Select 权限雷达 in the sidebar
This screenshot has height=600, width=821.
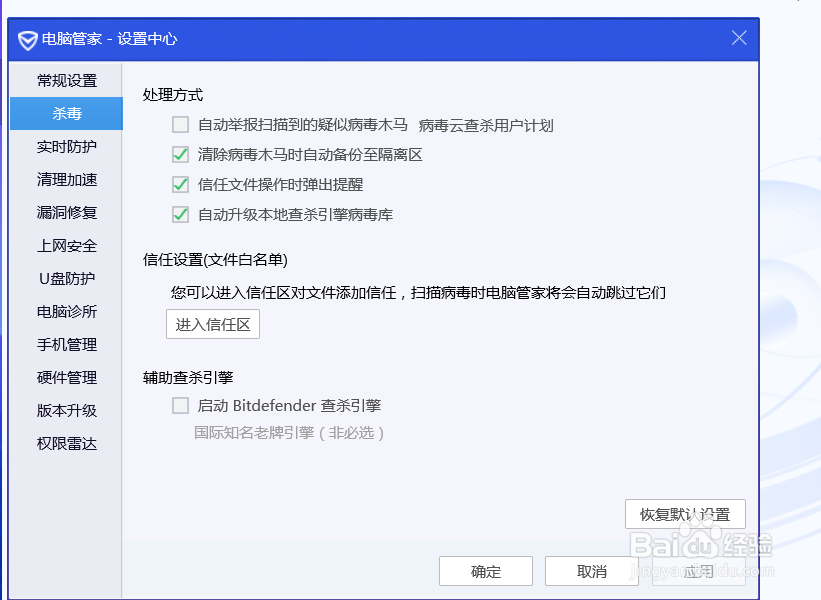(x=66, y=443)
